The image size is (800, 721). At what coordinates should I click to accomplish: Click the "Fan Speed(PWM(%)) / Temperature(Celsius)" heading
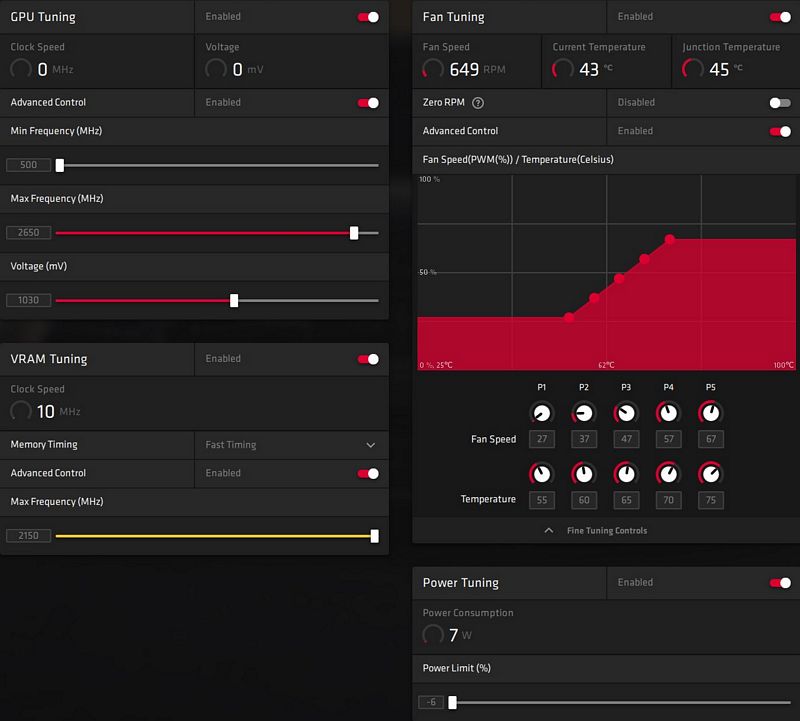click(518, 160)
